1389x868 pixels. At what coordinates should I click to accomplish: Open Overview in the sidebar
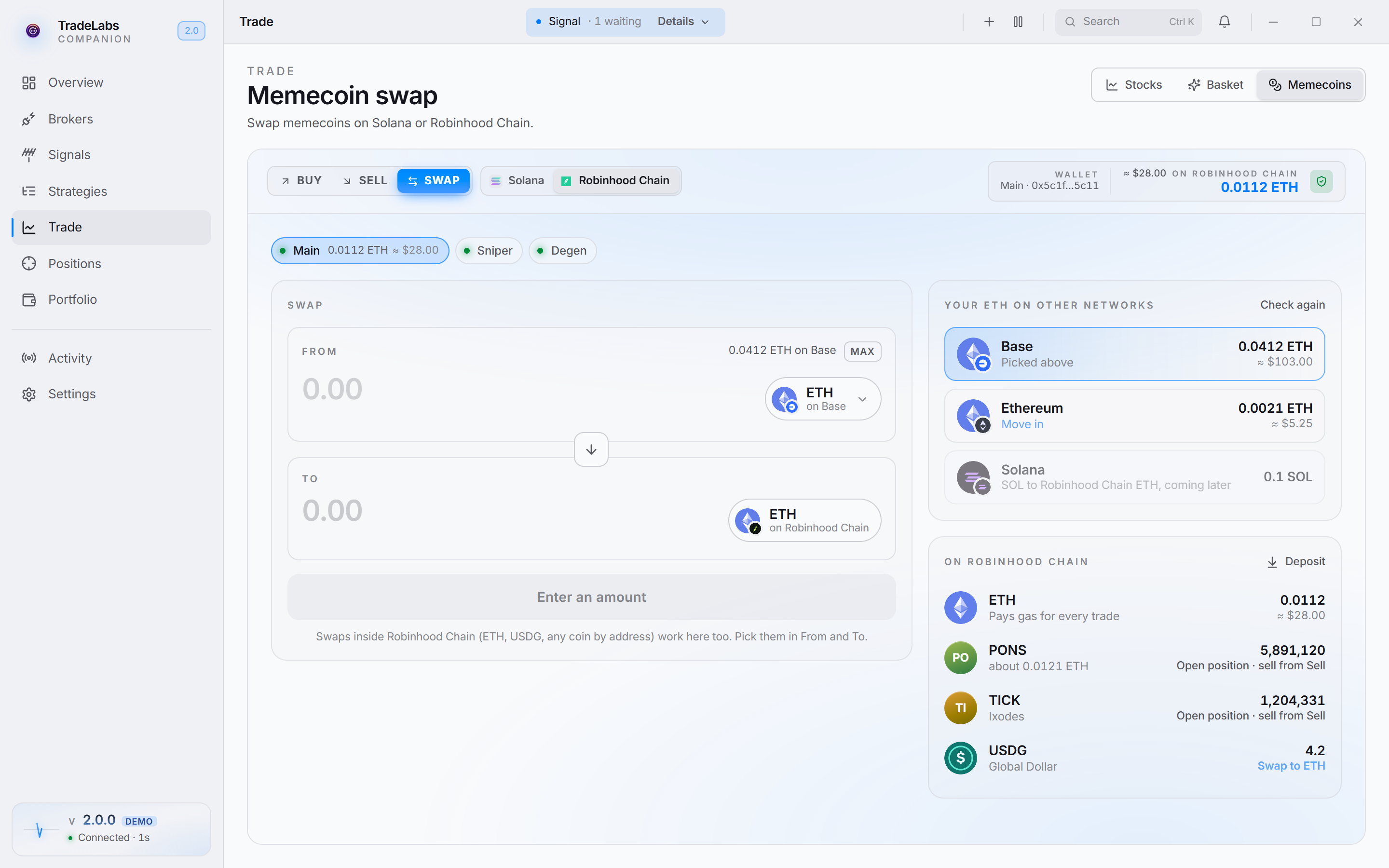click(111, 82)
